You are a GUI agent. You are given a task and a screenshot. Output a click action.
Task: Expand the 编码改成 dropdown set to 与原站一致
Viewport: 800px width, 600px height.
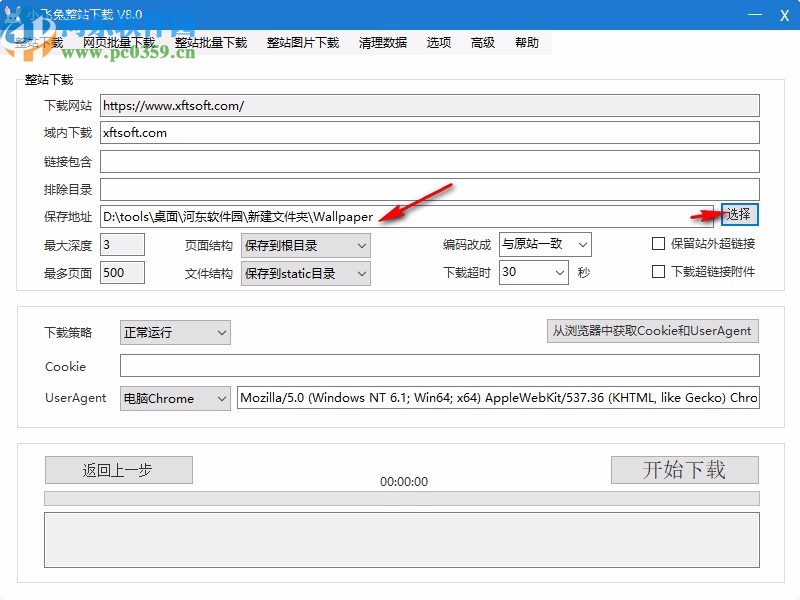coord(545,243)
